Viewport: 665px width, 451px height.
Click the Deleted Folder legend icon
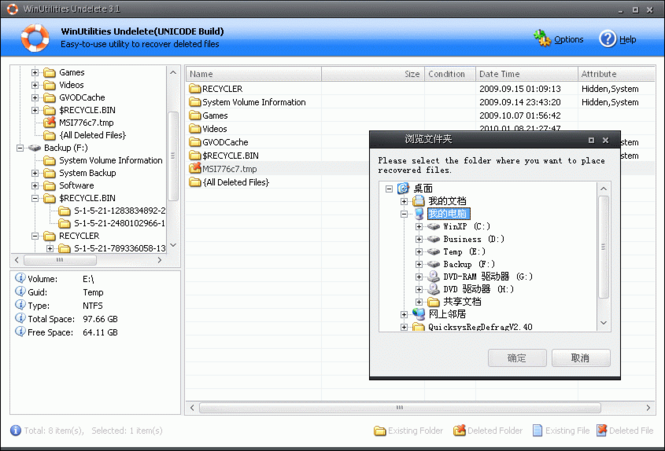(x=459, y=431)
